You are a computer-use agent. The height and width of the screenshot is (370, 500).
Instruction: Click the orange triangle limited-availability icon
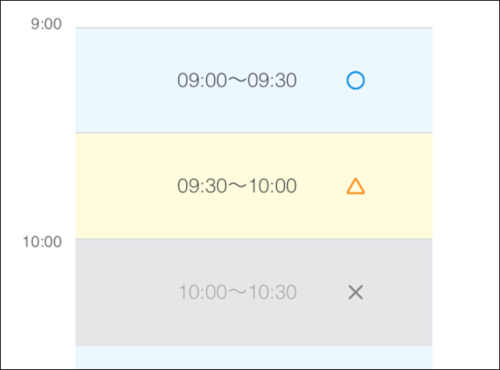tap(355, 186)
